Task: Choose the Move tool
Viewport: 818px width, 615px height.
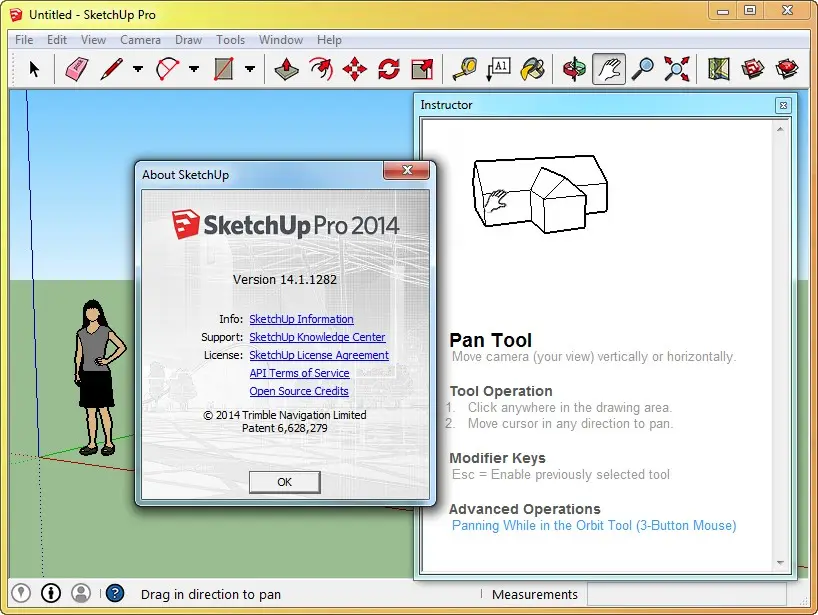Action: coord(355,69)
